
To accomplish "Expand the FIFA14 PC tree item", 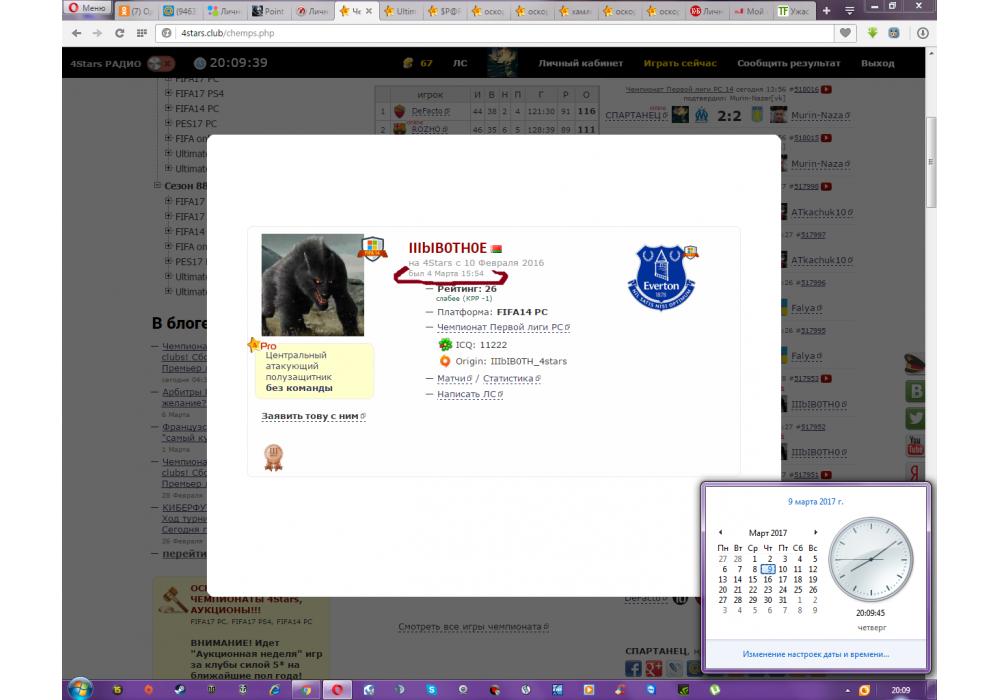I will pos(168,108).
